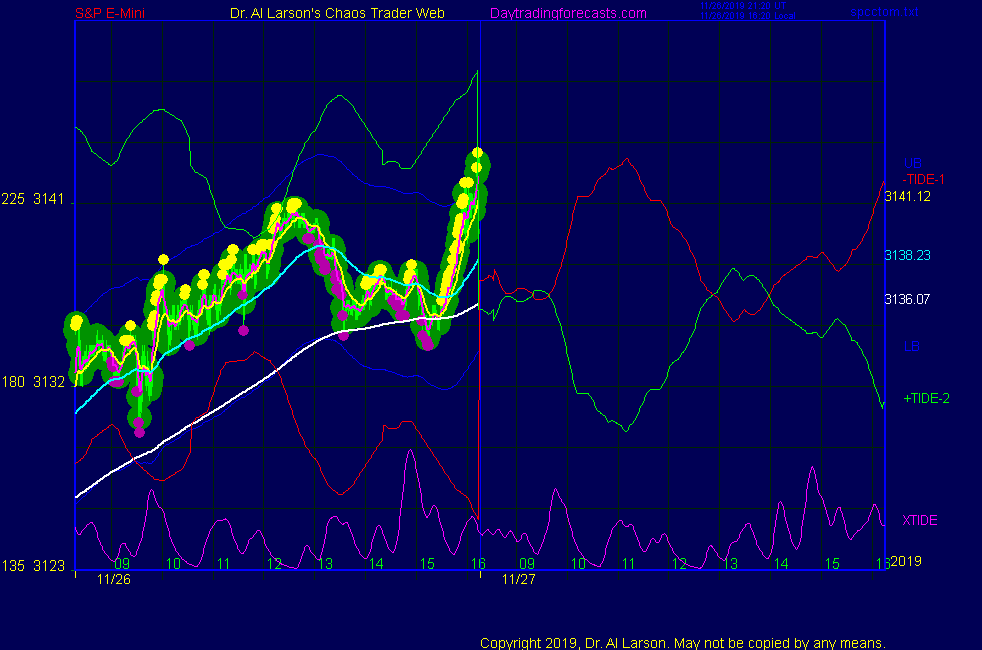This screenshot has width=982, height=650.
Task: Select the magenta 'XTIDE' legend label
Action: tap(919, 520)
